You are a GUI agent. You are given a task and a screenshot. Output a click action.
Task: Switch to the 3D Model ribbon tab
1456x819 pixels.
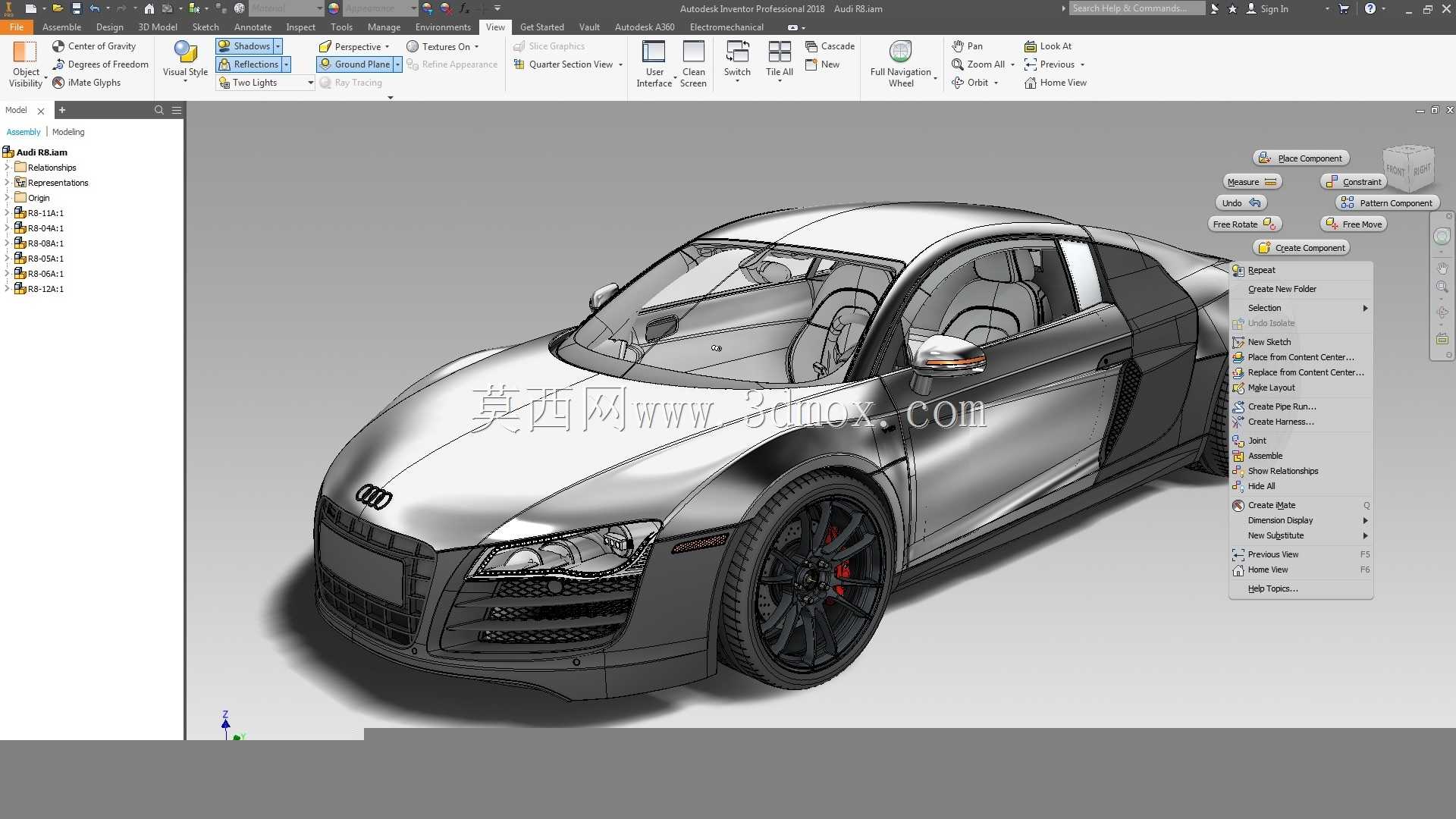[x=158, y=27]
